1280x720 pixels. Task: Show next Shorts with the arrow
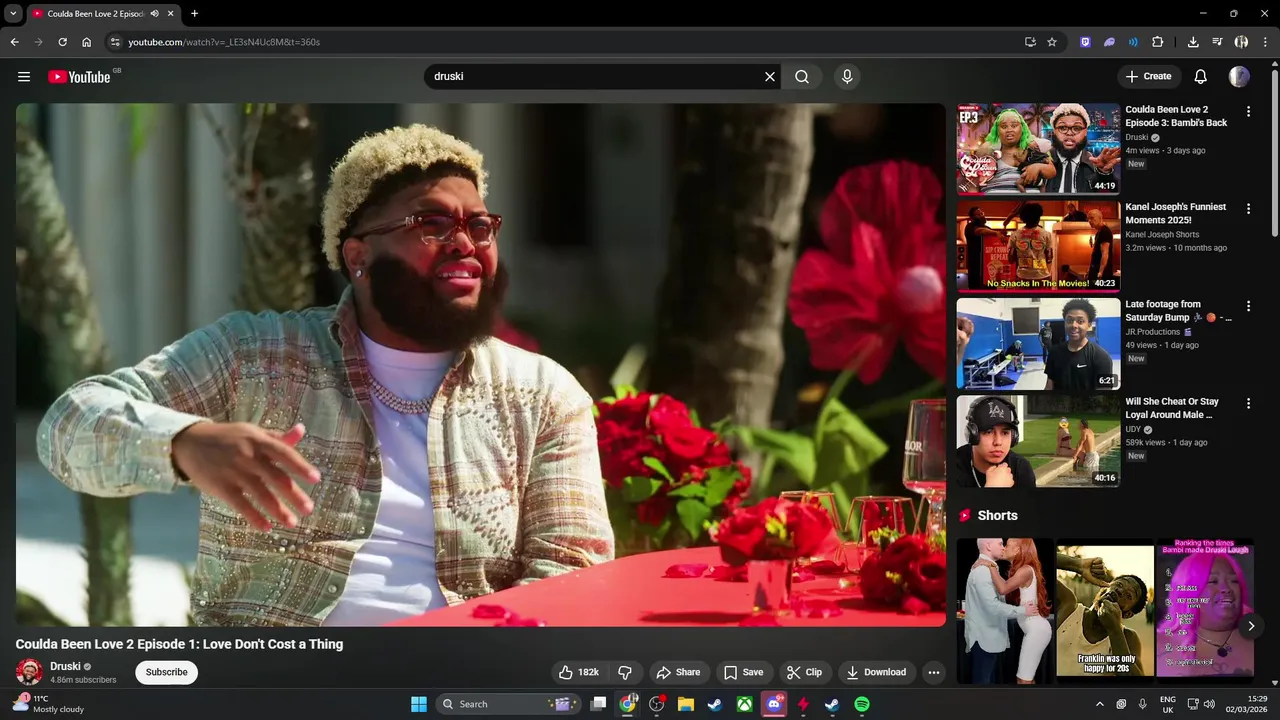click(x=1250, y=626)
